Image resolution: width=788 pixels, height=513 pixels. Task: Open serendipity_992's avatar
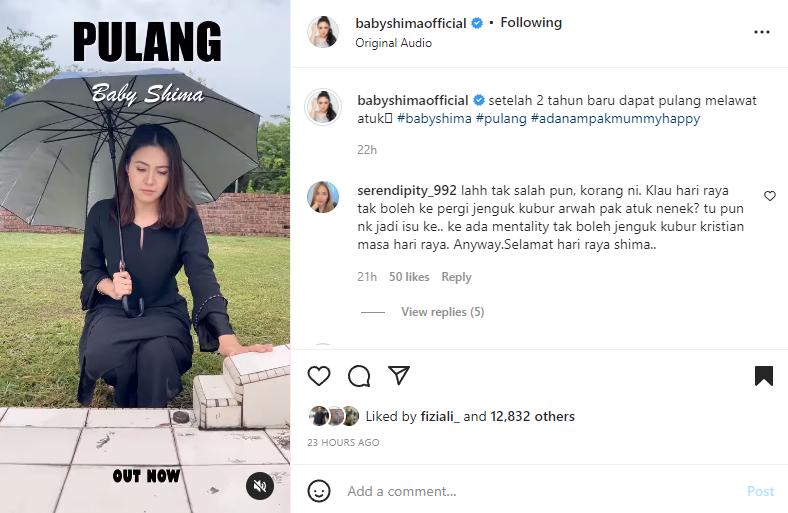coord(323,197)
